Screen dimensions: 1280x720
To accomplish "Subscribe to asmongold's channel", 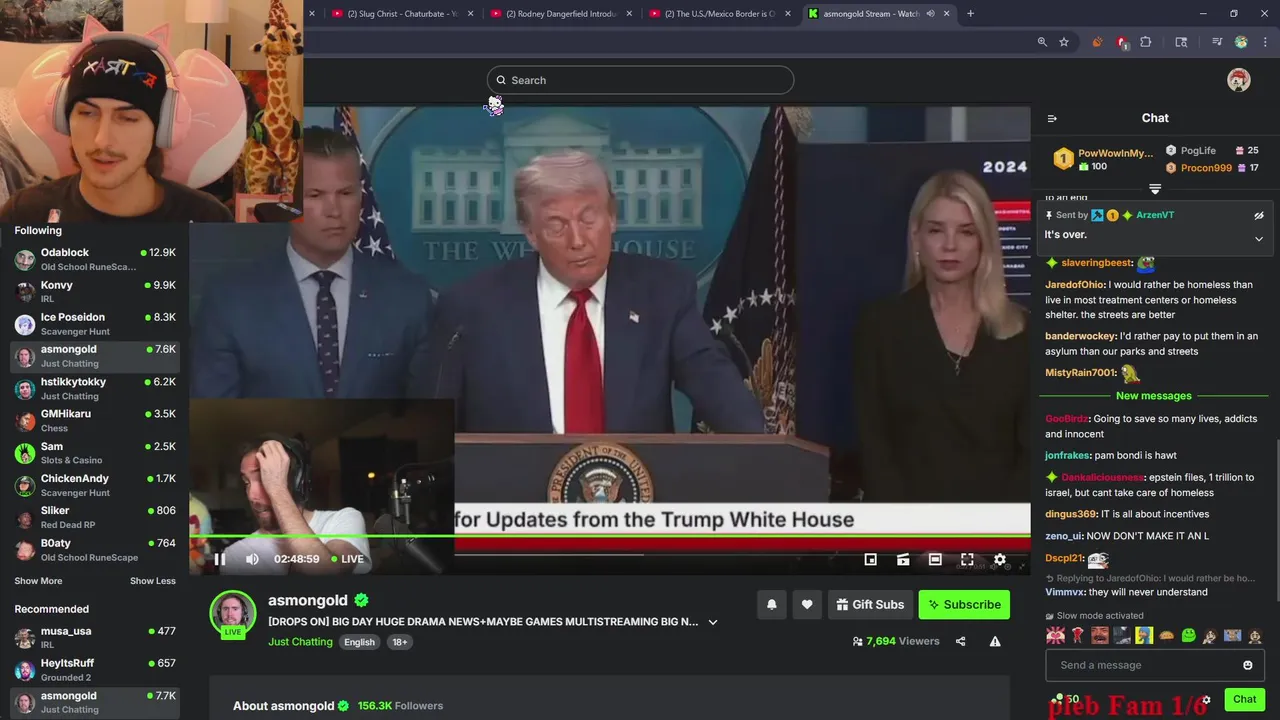I will [964, 604].
